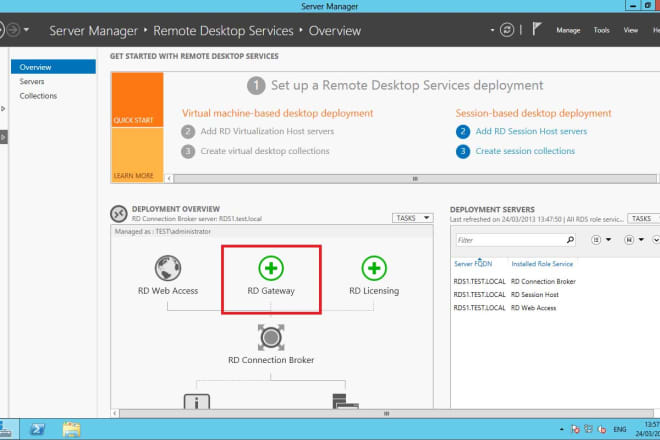Image resolution: width=660 pixels, height=440 pixels.
Task: Click the RD Web Access globe icon
Action: tap(168, 268)
